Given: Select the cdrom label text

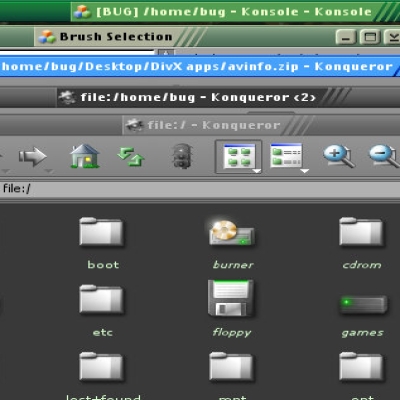Looking at the screenshot, I should coord(362,265).
